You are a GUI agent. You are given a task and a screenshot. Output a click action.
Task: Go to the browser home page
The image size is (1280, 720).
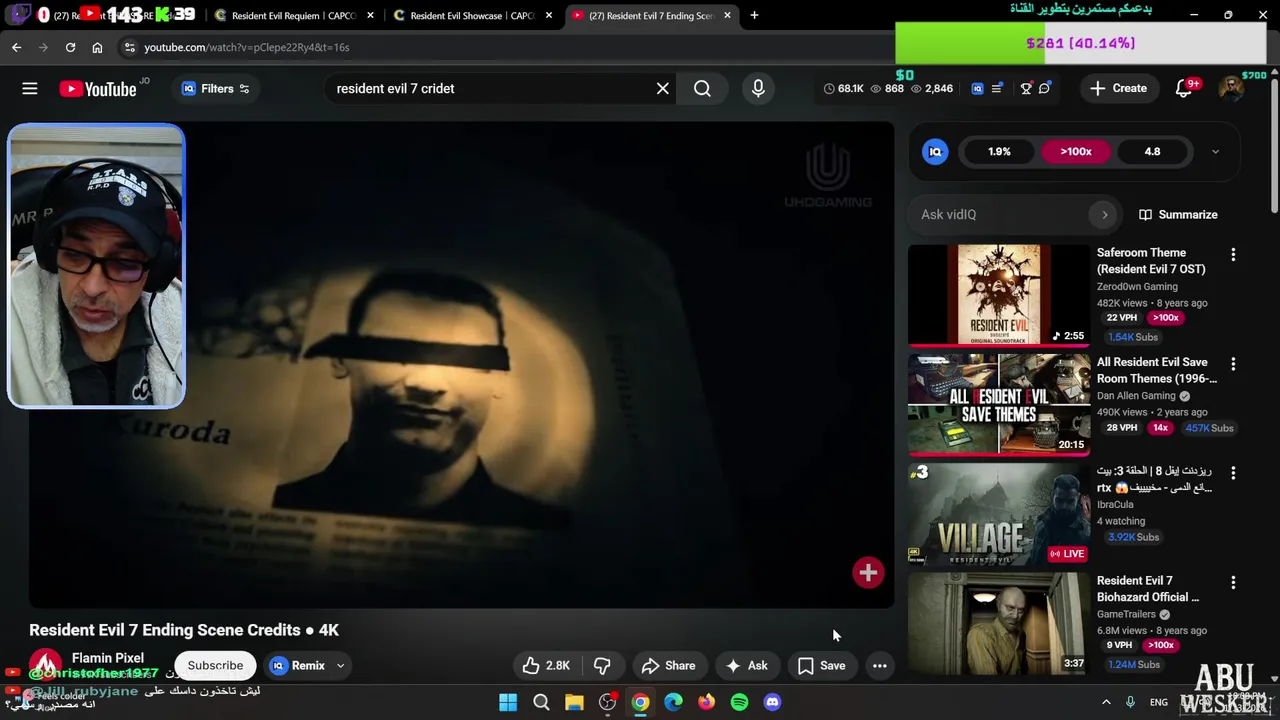pos(97,47)
